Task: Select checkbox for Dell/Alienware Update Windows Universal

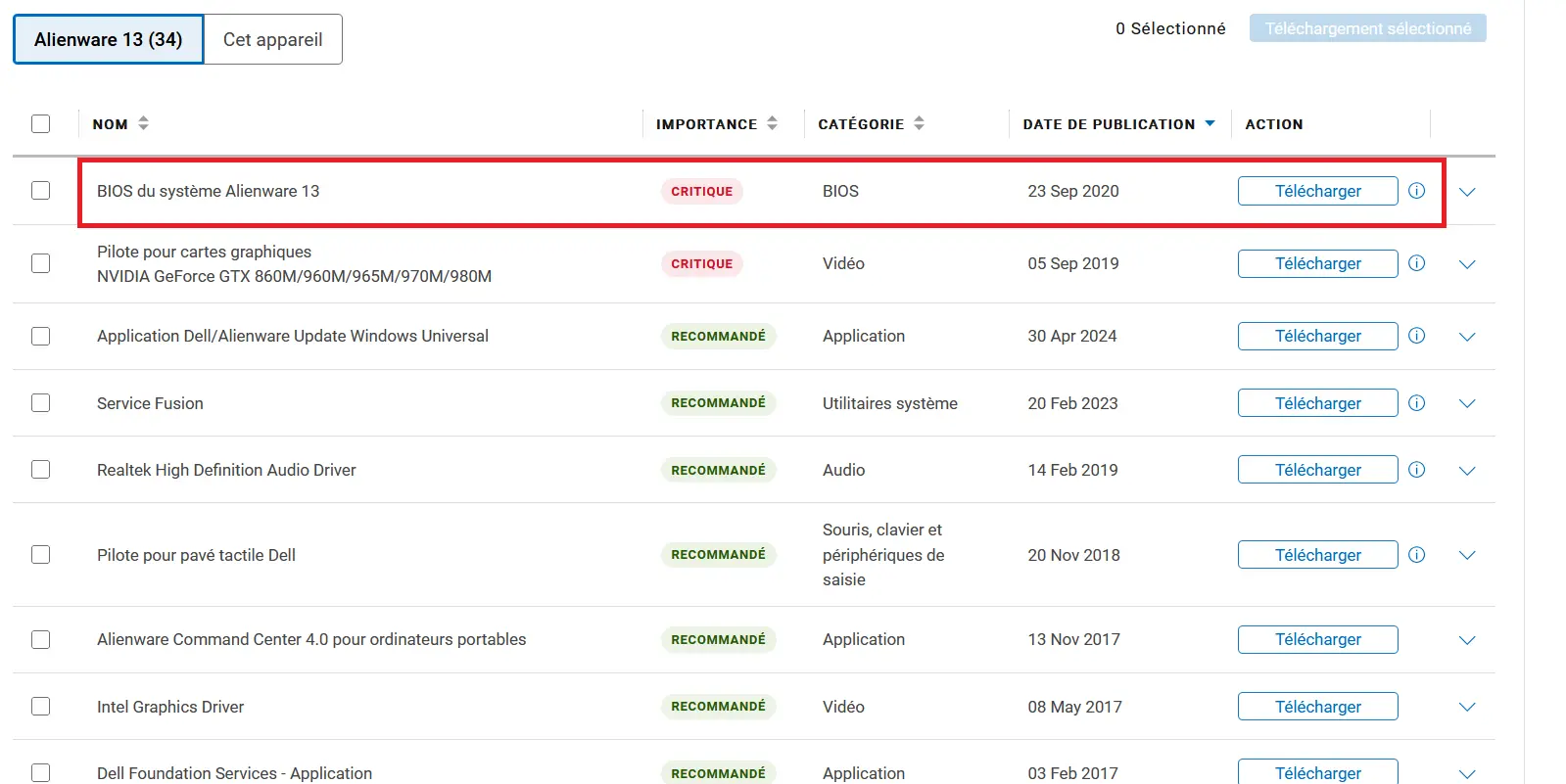Action: pos(40,336)
